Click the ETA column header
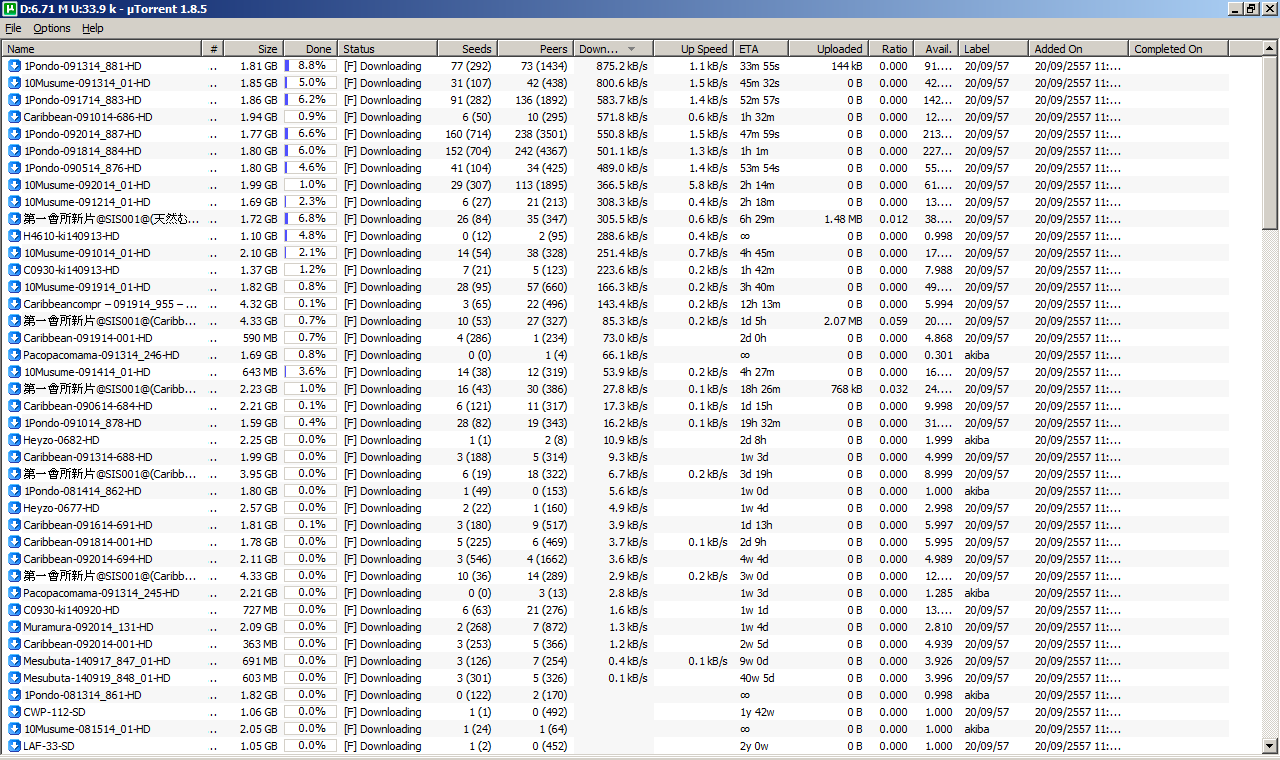The image size is (1280, 760). [761, 48]
